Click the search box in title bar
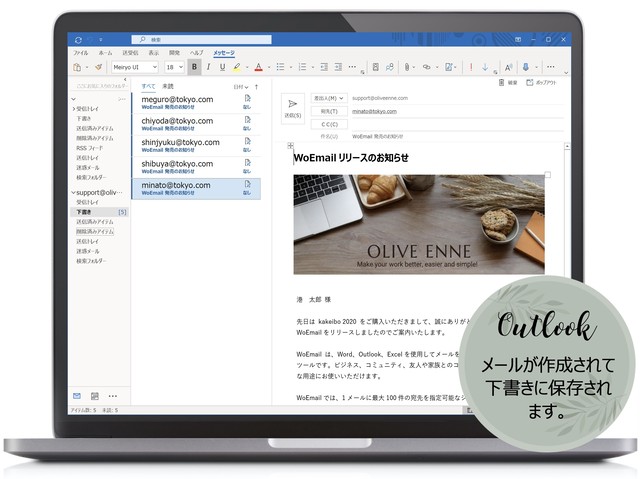This screenshot has width=640, height=479. click(202, 40)
